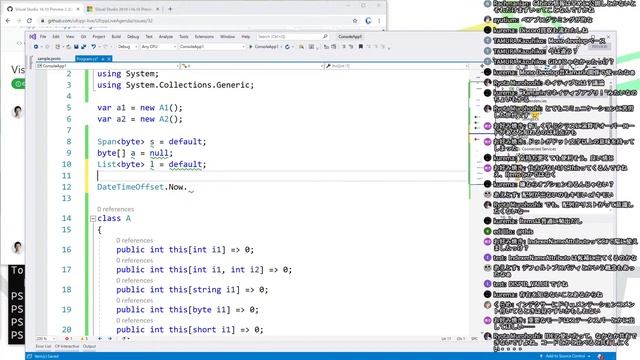Screen dimensions: 640x360
Task: Click 0 references above class A
Action: pyautogui.click(x=116, y=209)
